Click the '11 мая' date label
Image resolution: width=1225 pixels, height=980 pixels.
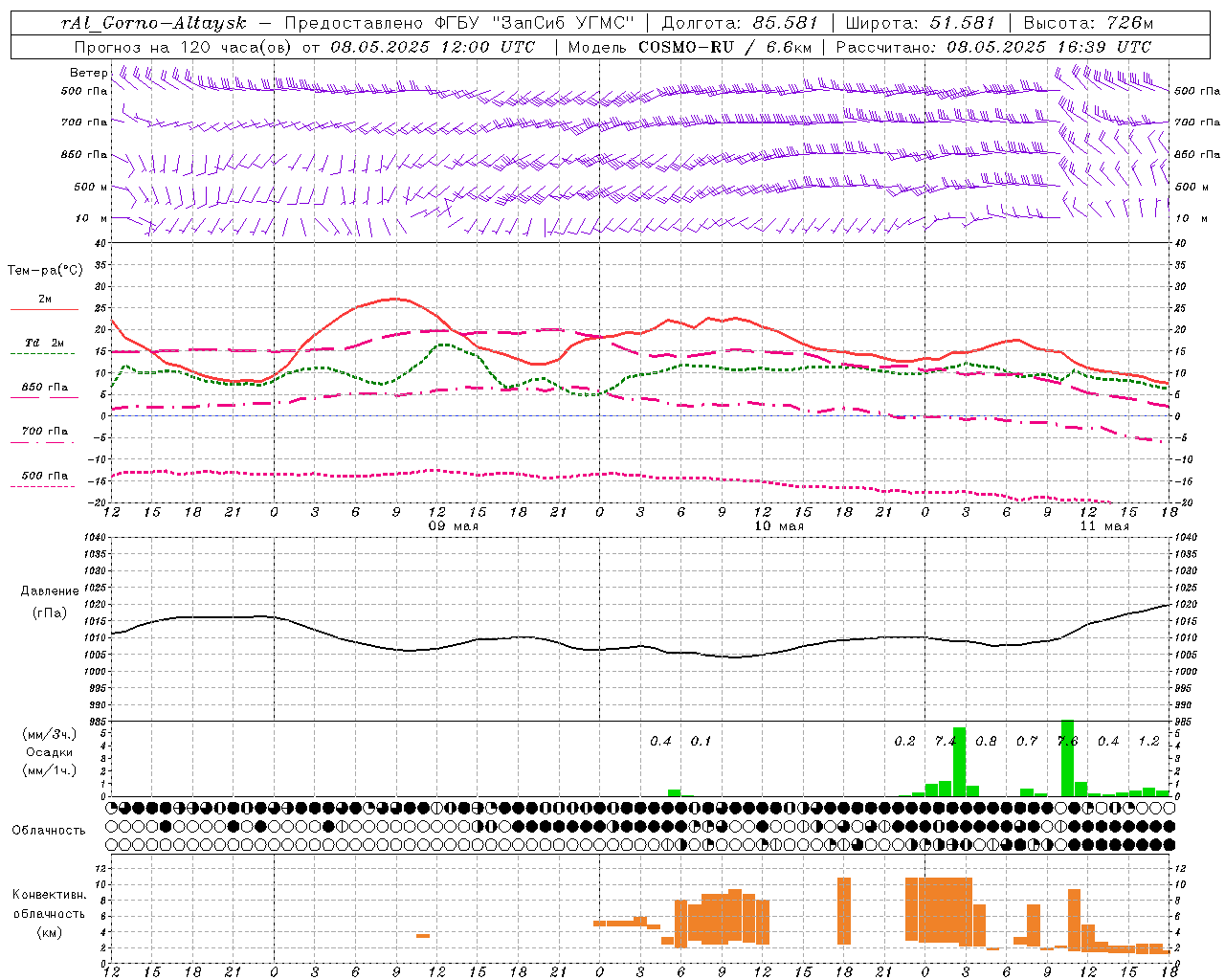click(x=1104, y=526)
